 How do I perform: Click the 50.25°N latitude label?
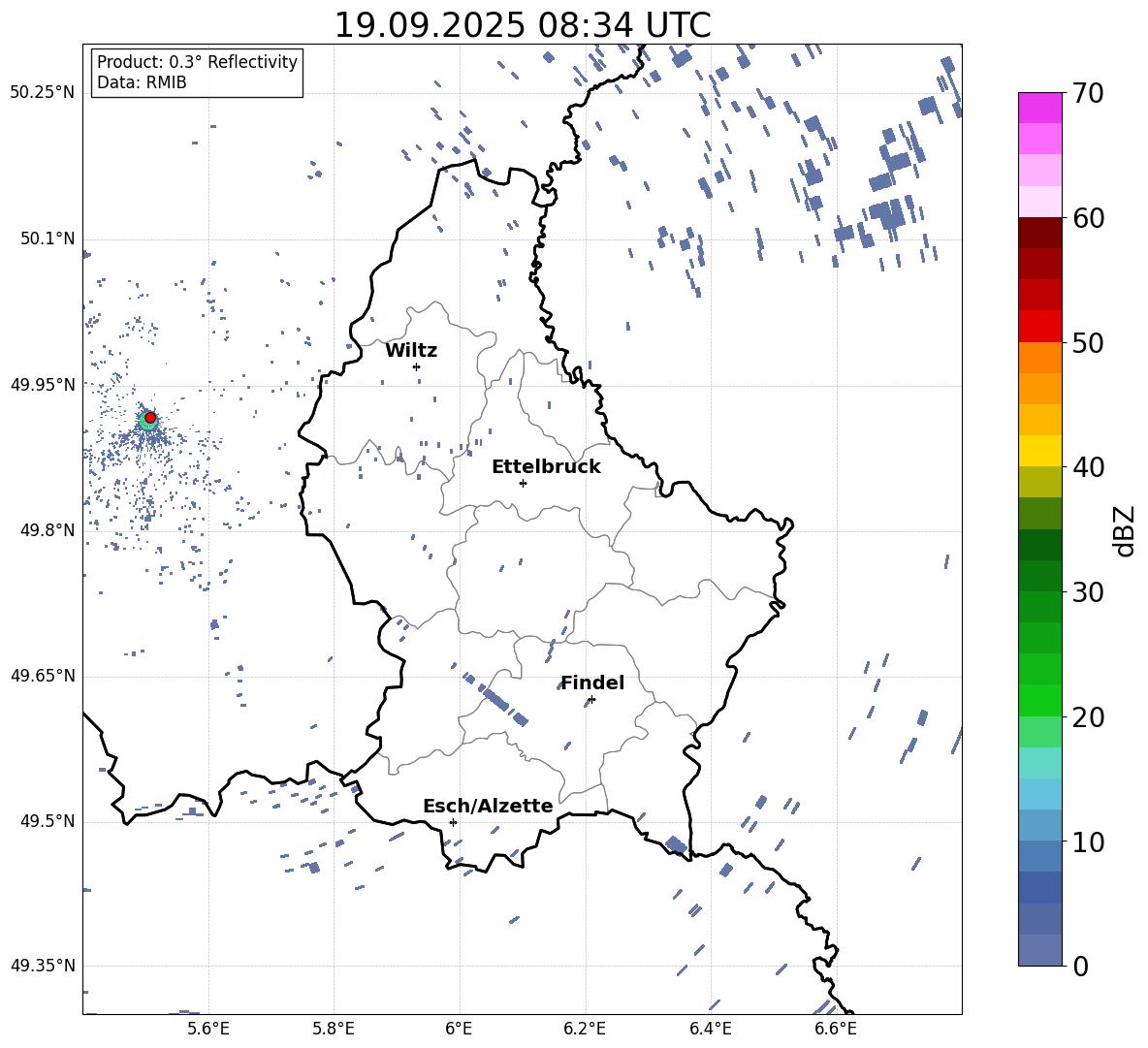(43, 93)
